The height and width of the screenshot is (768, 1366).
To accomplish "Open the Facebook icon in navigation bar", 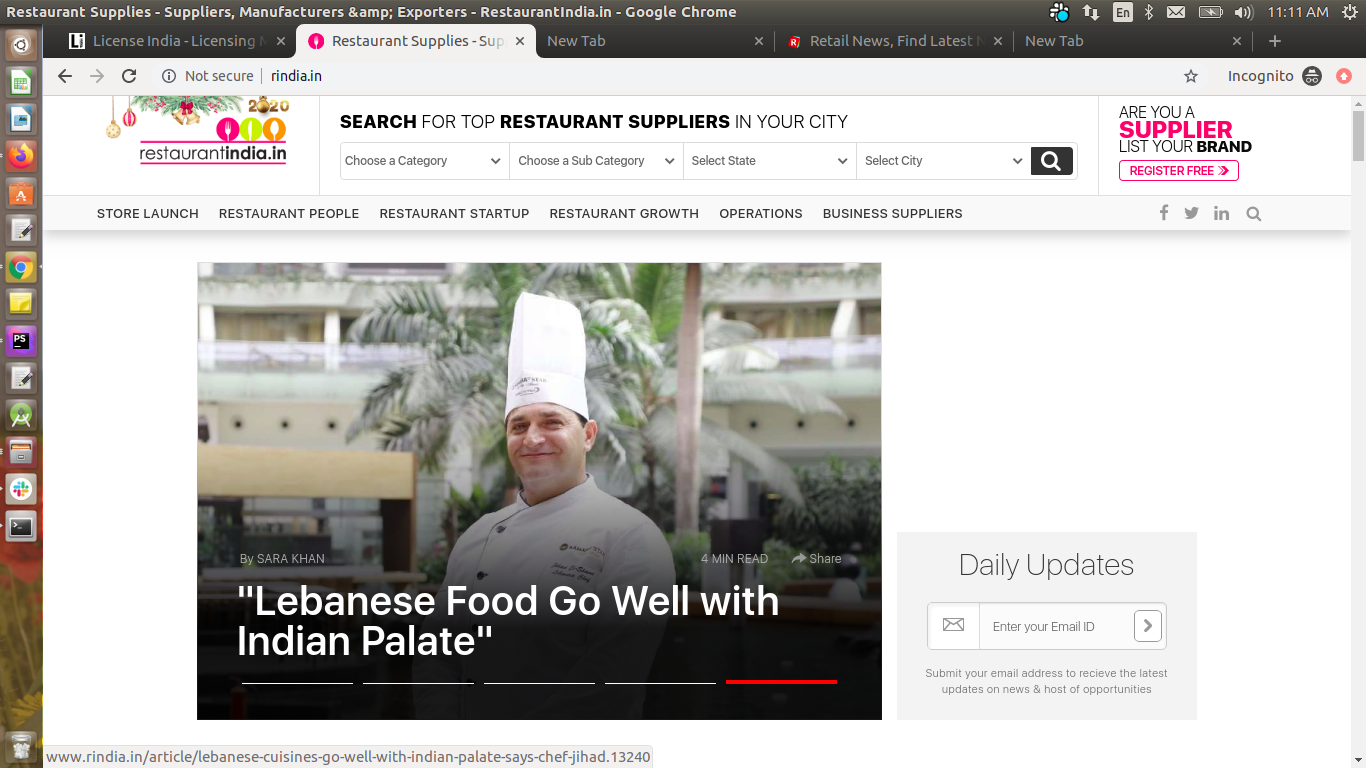I will click(1163, 213).
